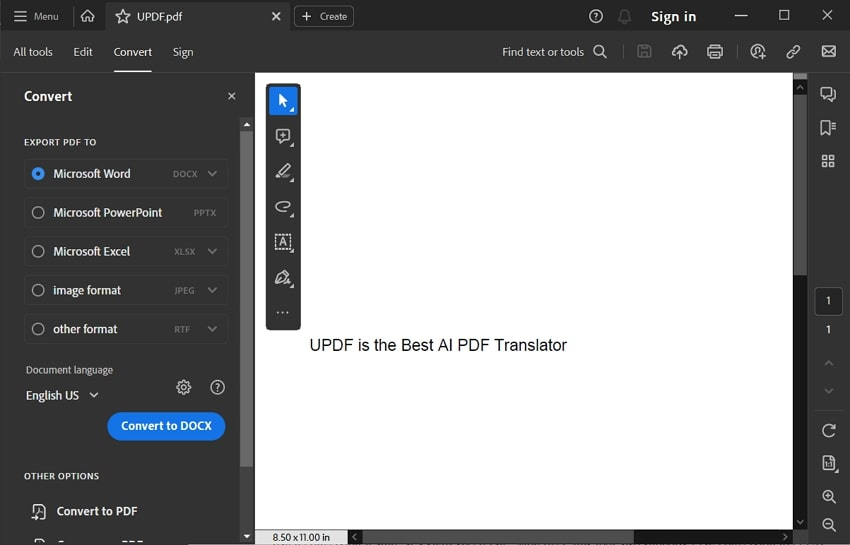Select the Add comment tool
The width and height of the screenshot is (850, 545).
click(x=283, y=136)
